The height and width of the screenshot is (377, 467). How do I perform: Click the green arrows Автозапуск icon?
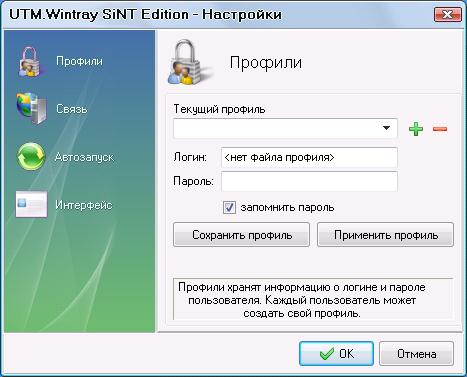coord(31,156)
